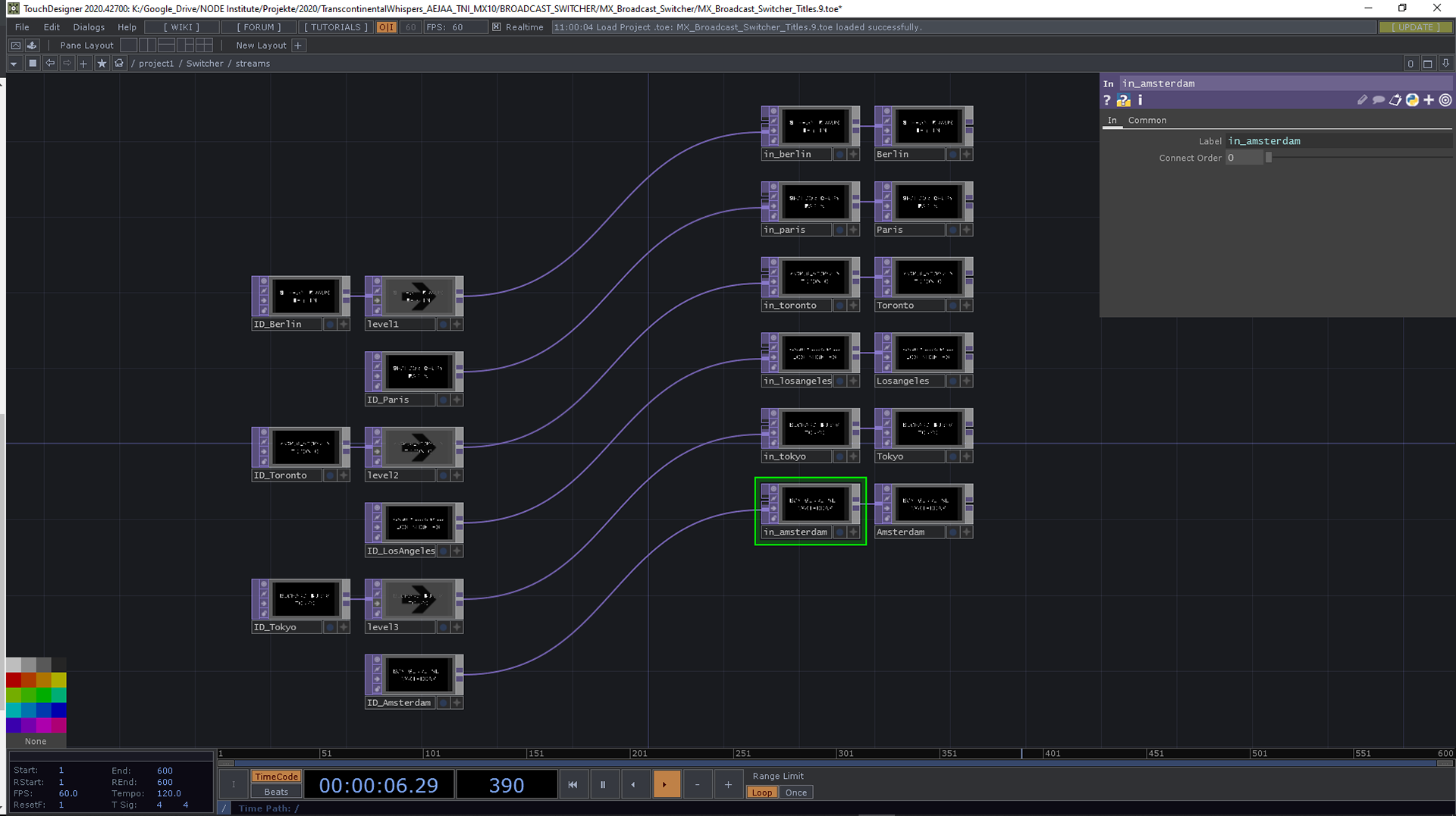Go forward with the right arrow in path bar
Screen dimensions: 1456x816
tap(67, 64)
